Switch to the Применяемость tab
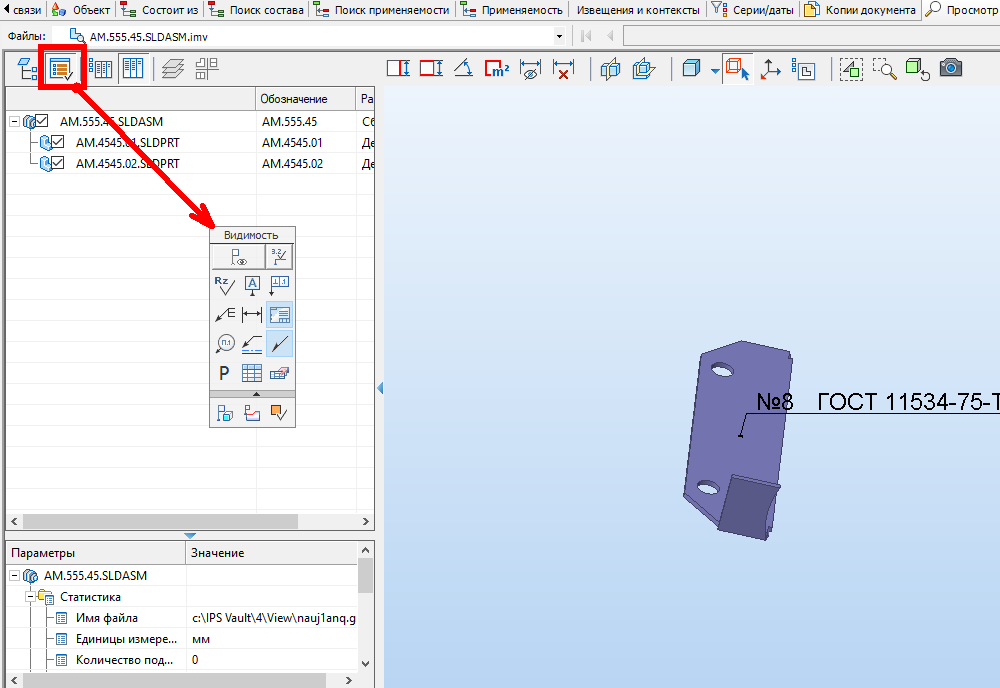Viewport: 1000px width, 688px height. pyautogui.click(x=513, y=10)
